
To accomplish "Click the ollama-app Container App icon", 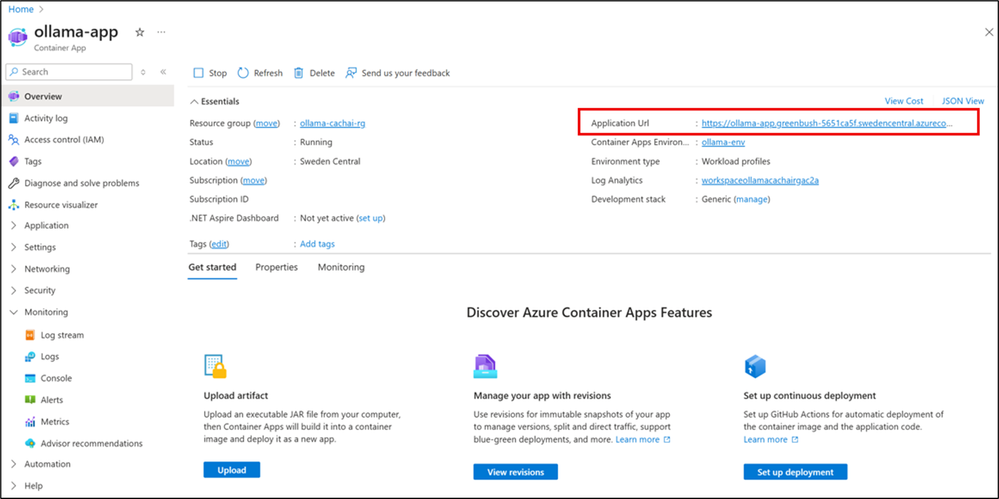I will pos(18,37).
